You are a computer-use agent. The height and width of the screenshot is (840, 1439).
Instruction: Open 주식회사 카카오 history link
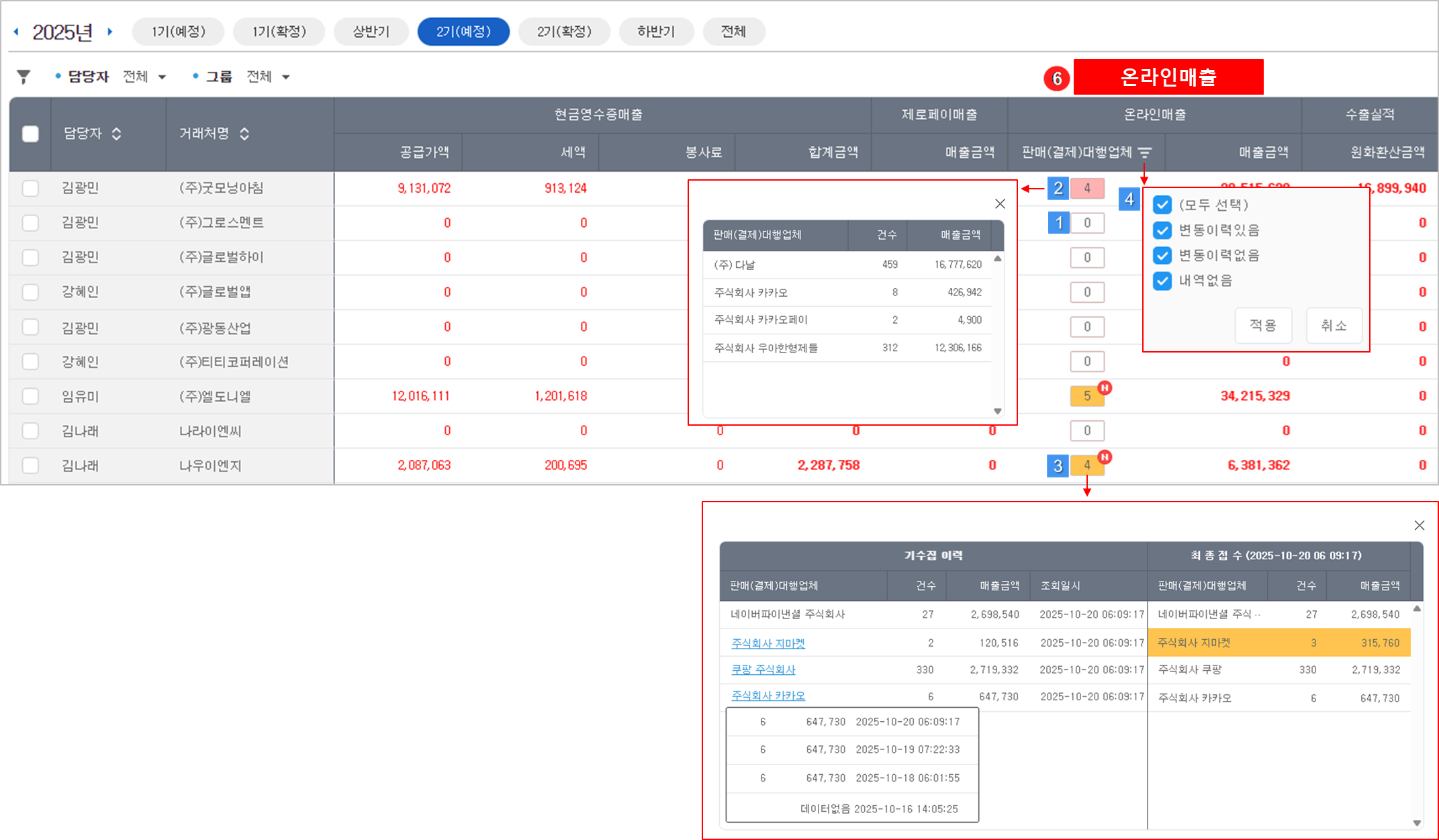(x=768, y=696)
